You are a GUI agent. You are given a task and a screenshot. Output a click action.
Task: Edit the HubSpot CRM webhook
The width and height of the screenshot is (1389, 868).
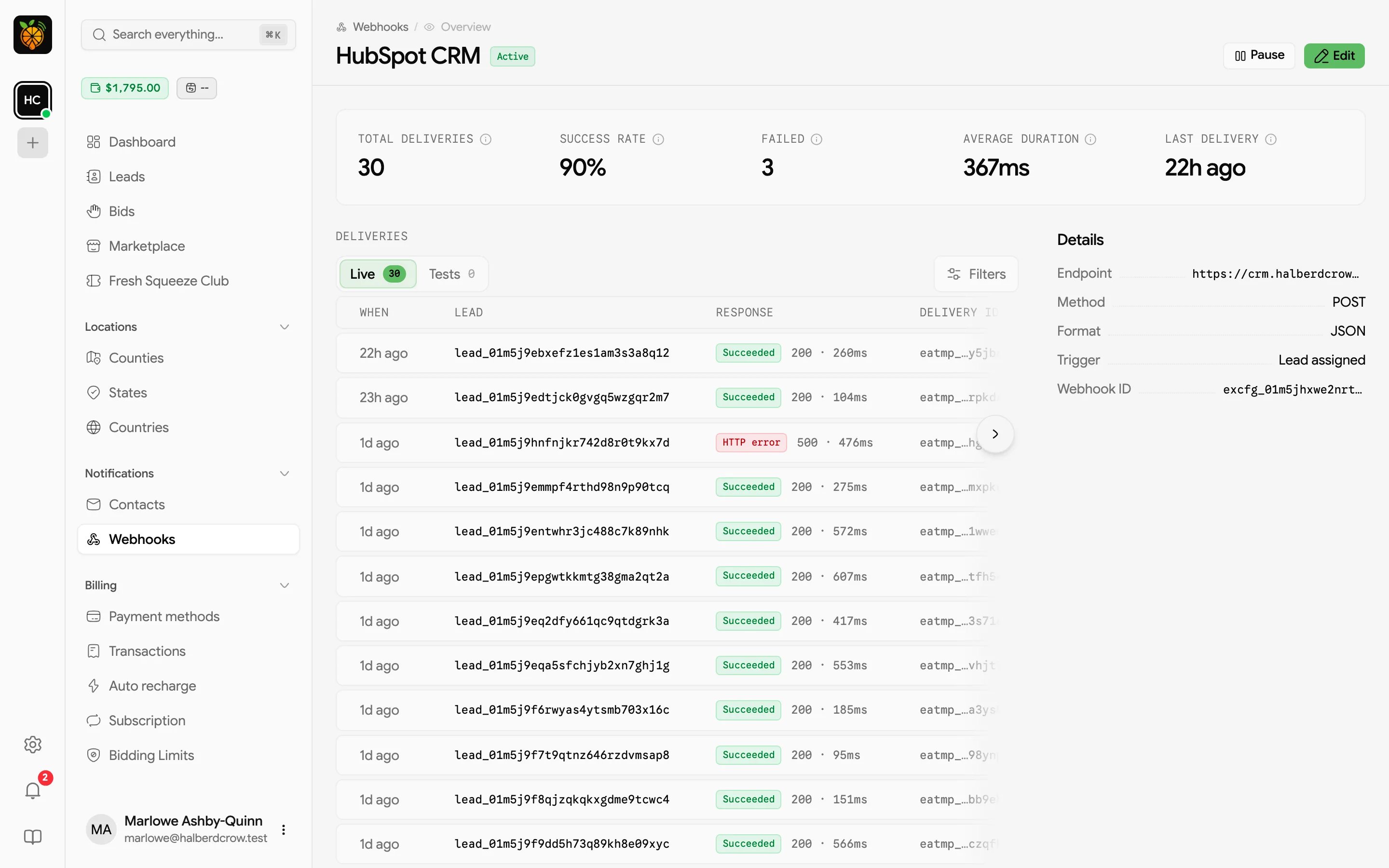[1334, 55]
